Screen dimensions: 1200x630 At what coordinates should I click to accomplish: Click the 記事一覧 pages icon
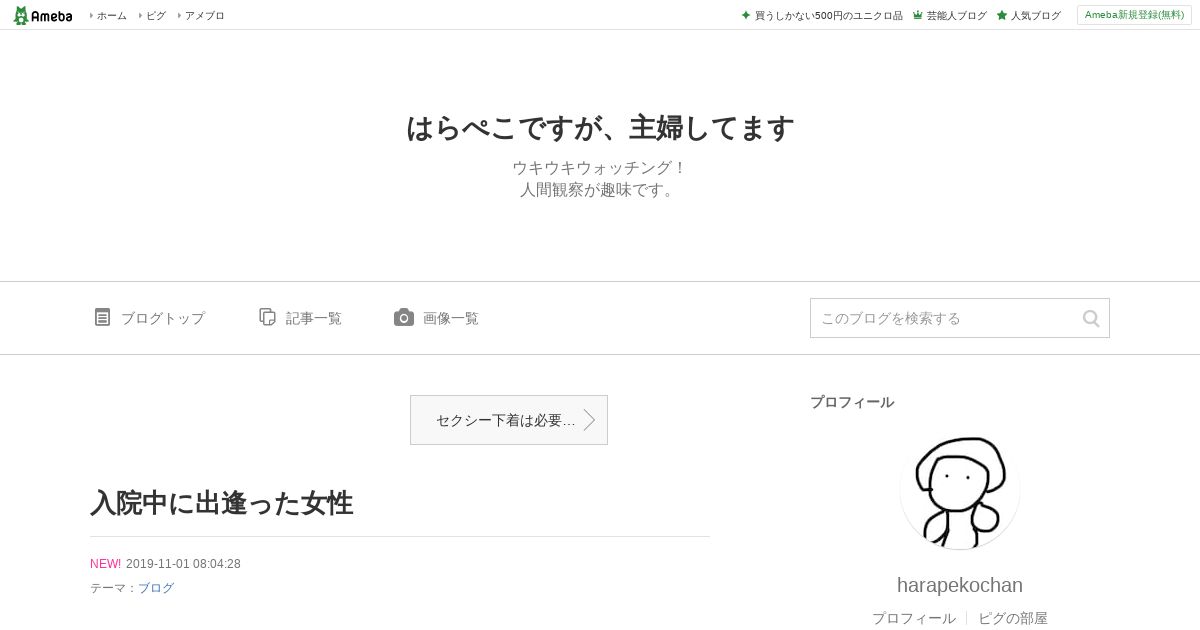point(267,317)
